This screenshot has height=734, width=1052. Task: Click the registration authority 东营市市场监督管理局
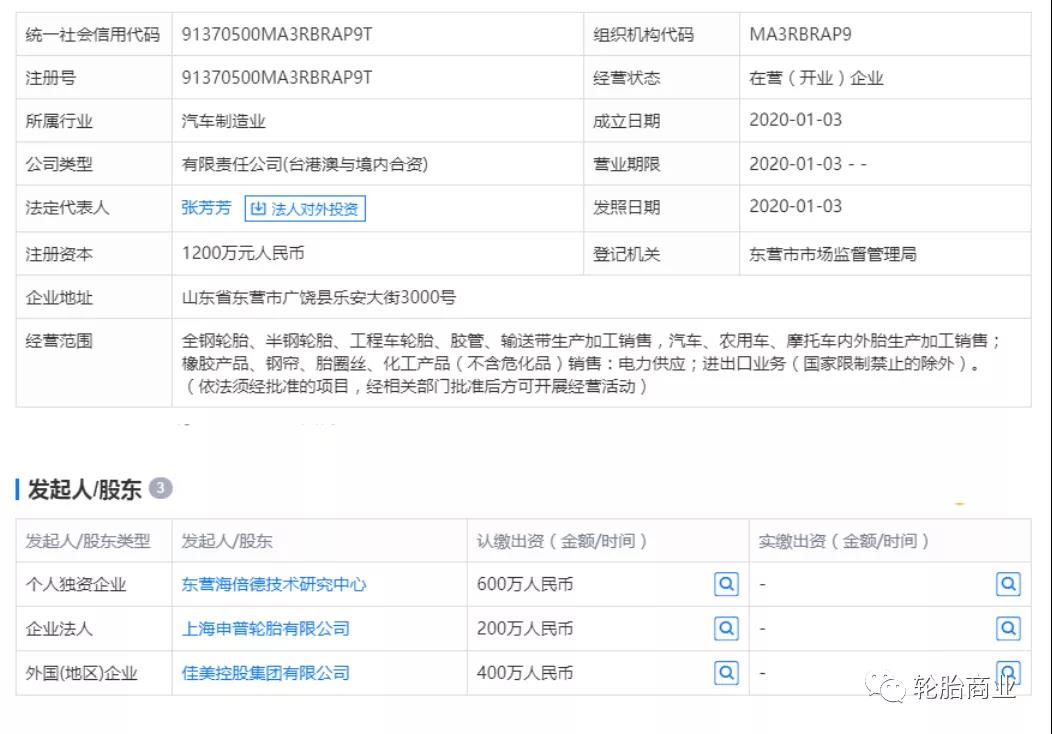click(x=832, y=254)
